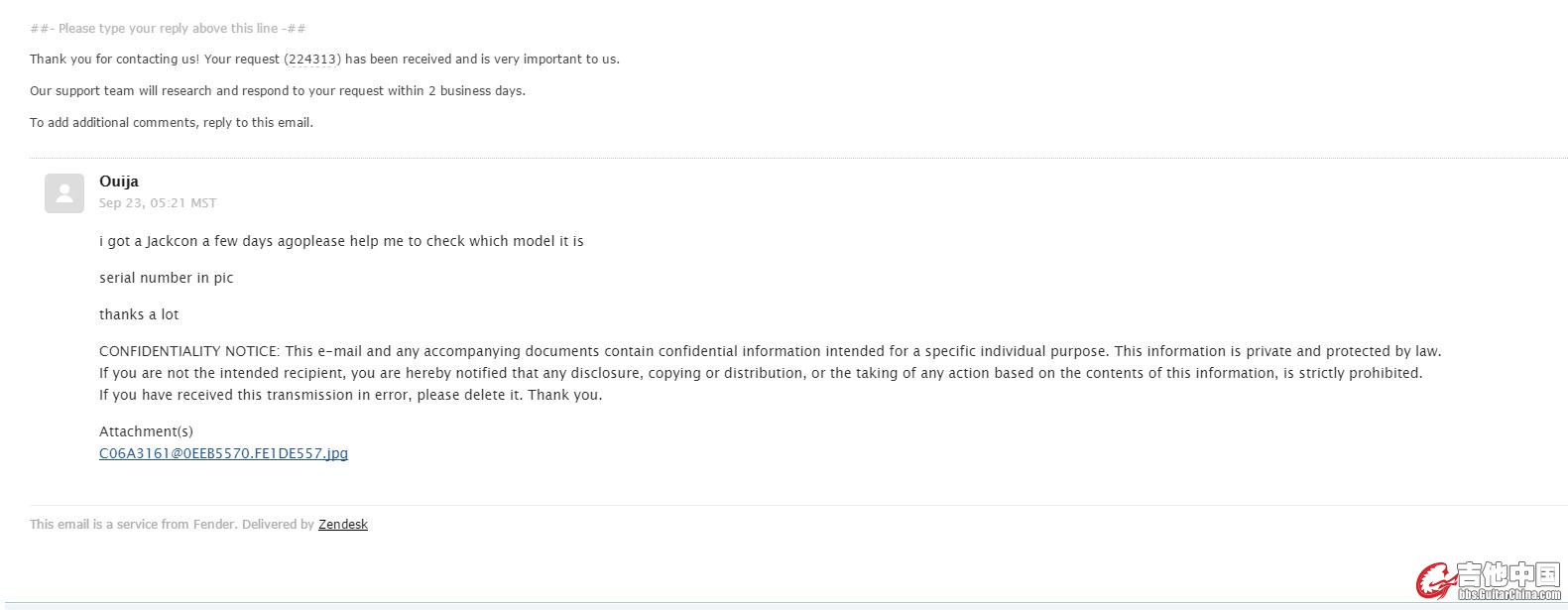Image resolution: width=1568 pixels, height=610 pixels.
Task: Click the 'serial number in pic' line
Action: (167, 278)
